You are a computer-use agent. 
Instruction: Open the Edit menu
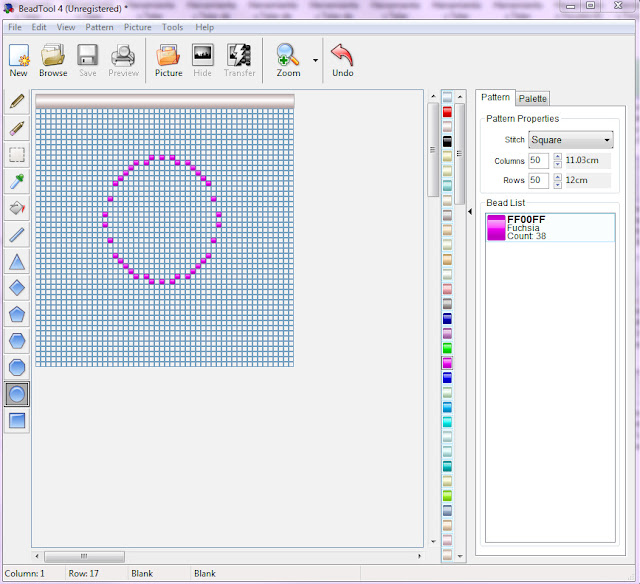pos(39,27)
